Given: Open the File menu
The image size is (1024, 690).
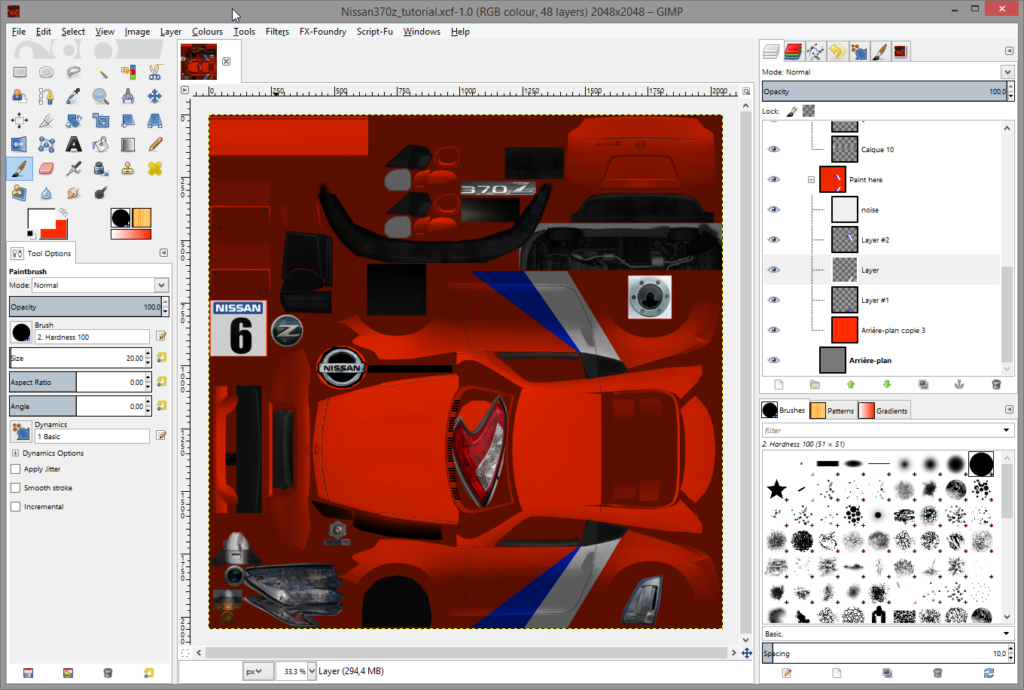Looking at the screenshot, I should tap(19, 31).
